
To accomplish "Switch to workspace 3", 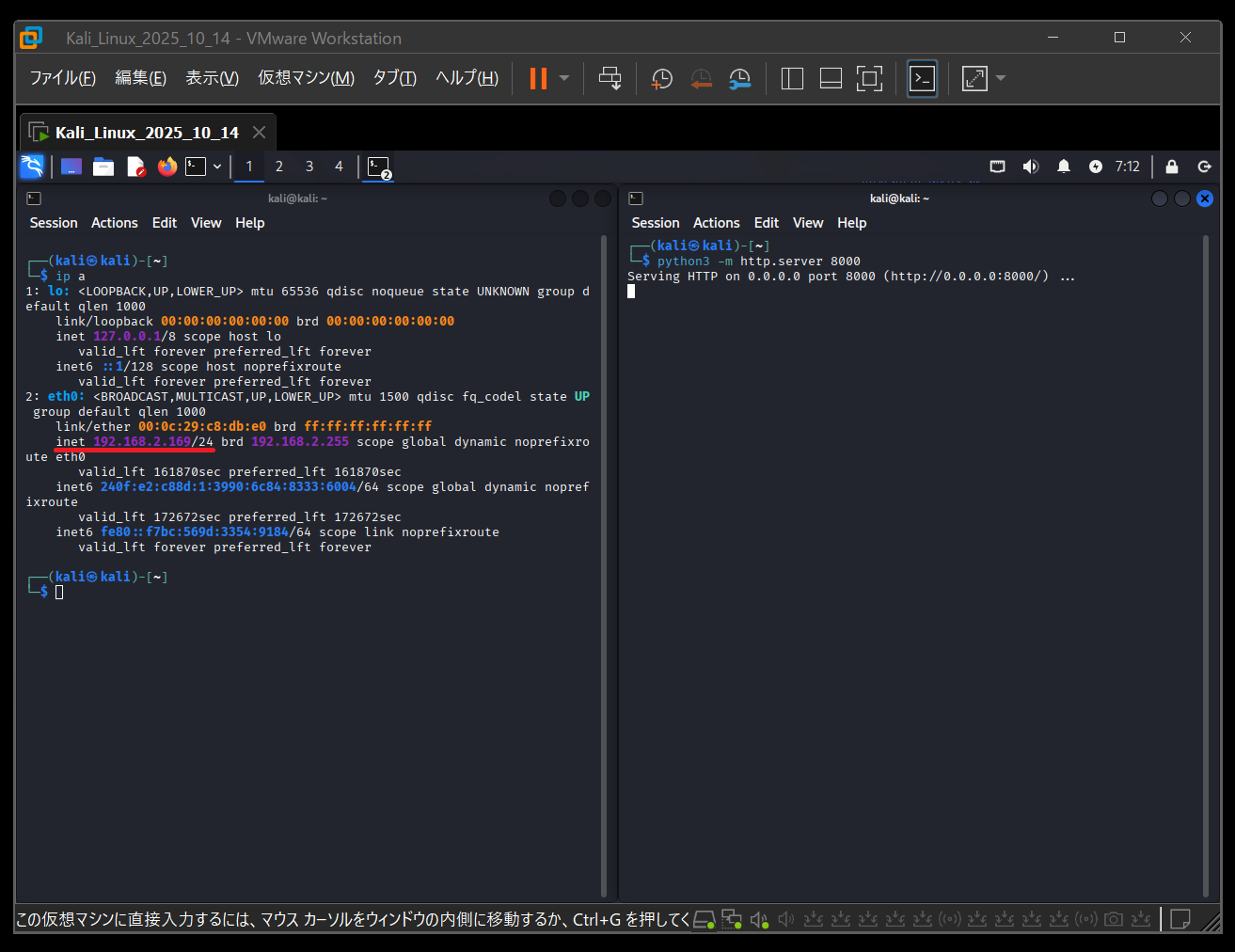I will [x=309, y=167].
